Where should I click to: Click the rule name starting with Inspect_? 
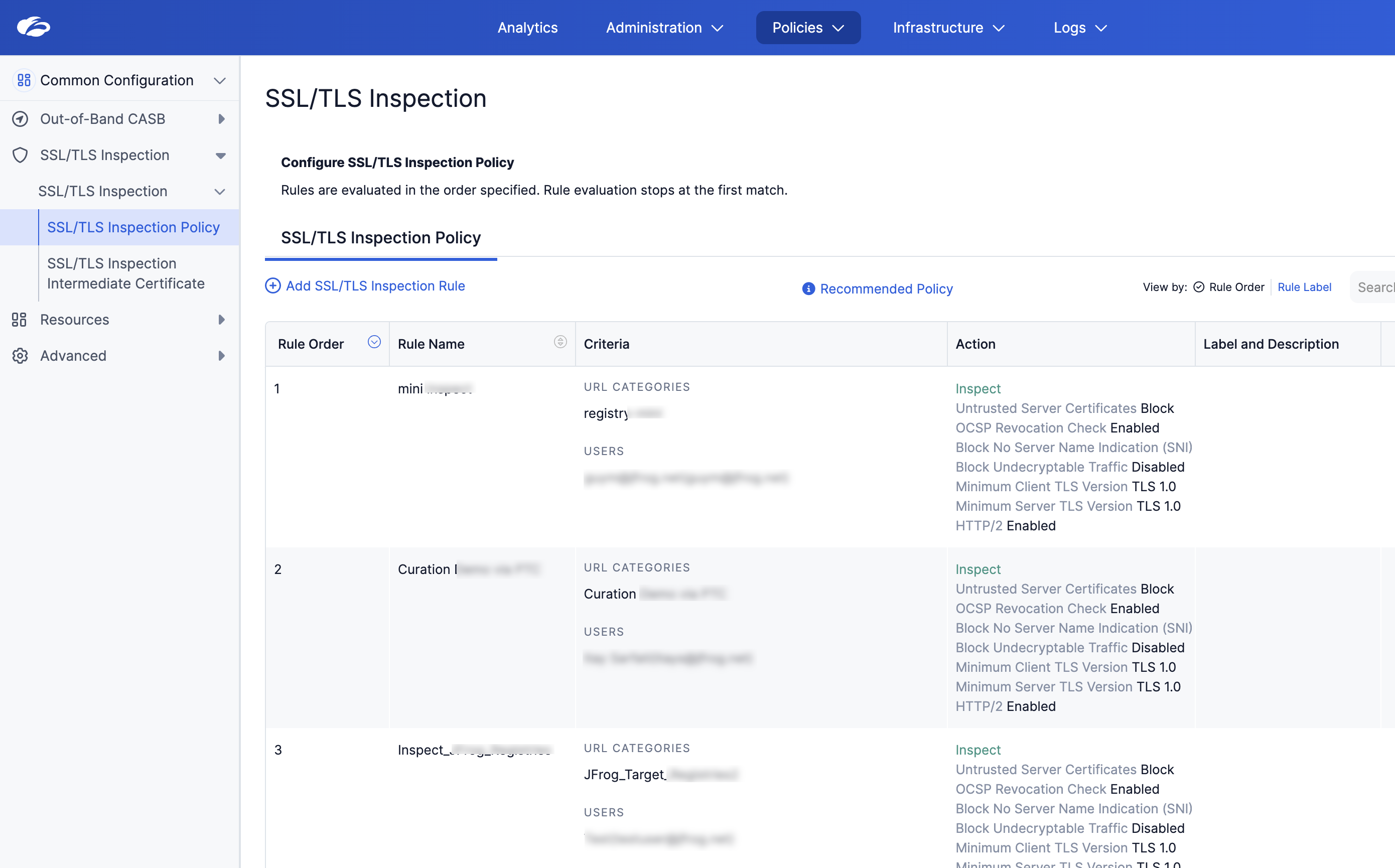point(474,750)
